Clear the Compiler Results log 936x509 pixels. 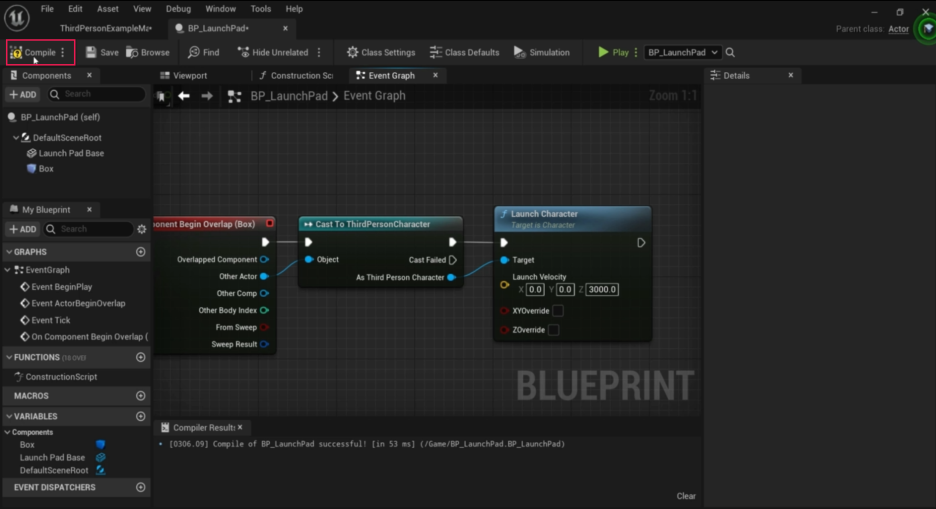point(686,496)
